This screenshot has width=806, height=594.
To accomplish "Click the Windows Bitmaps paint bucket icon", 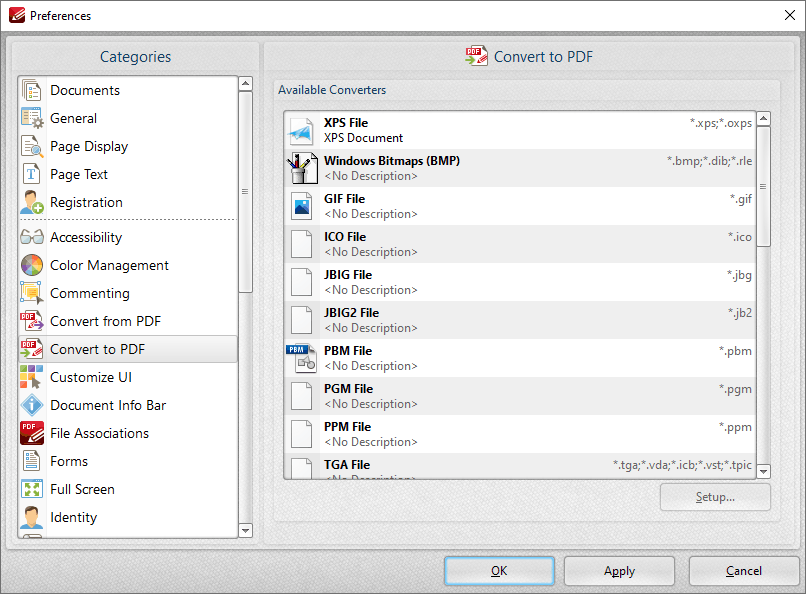I will 302,169.
